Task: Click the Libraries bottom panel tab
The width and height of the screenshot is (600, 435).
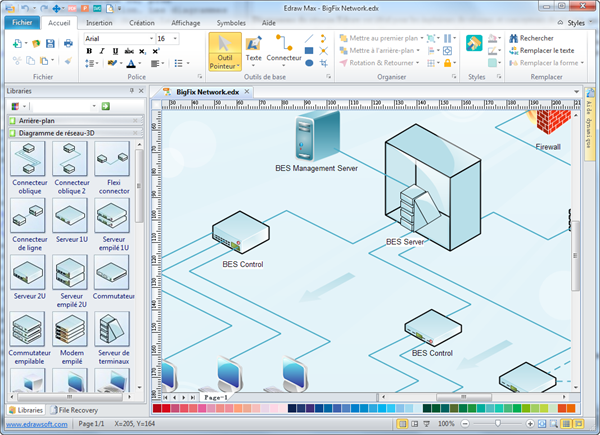Action: pos(26,410)
